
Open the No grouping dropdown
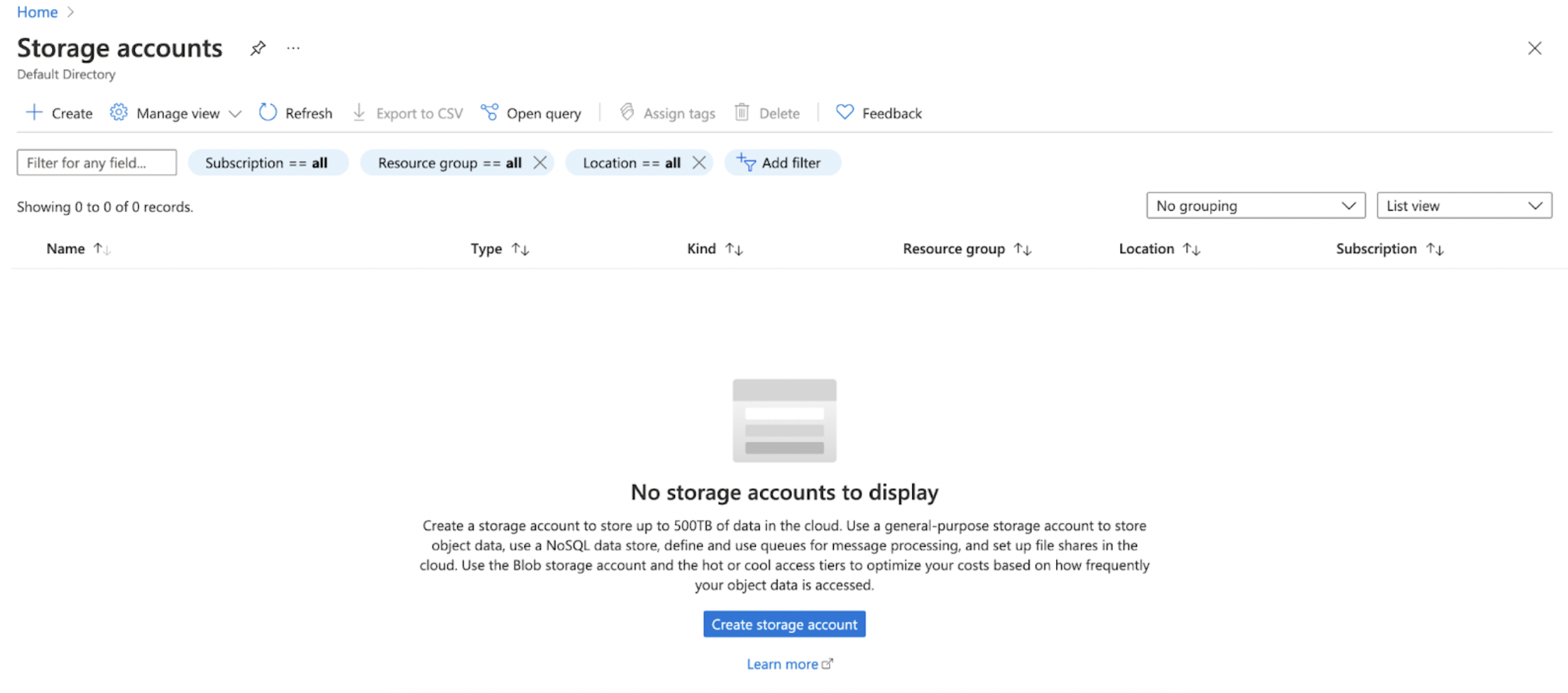(x=1255, y=206)
